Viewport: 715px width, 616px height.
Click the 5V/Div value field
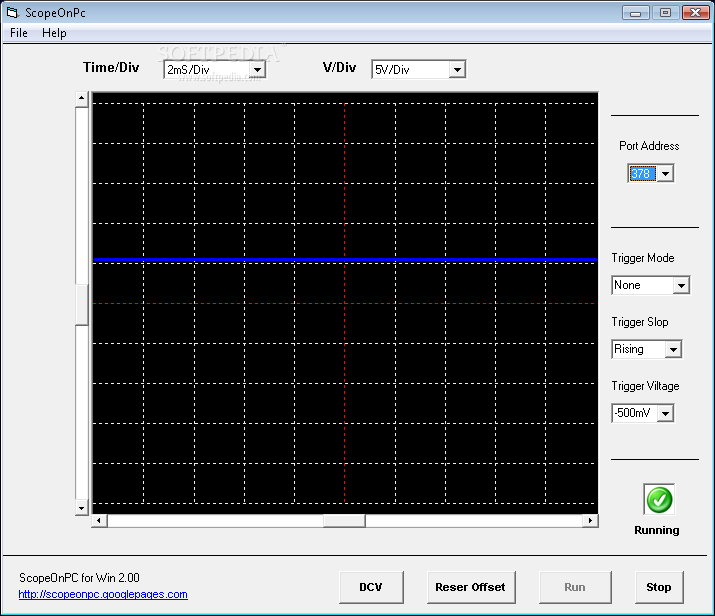pyautogui.click(x=411, y=70)
